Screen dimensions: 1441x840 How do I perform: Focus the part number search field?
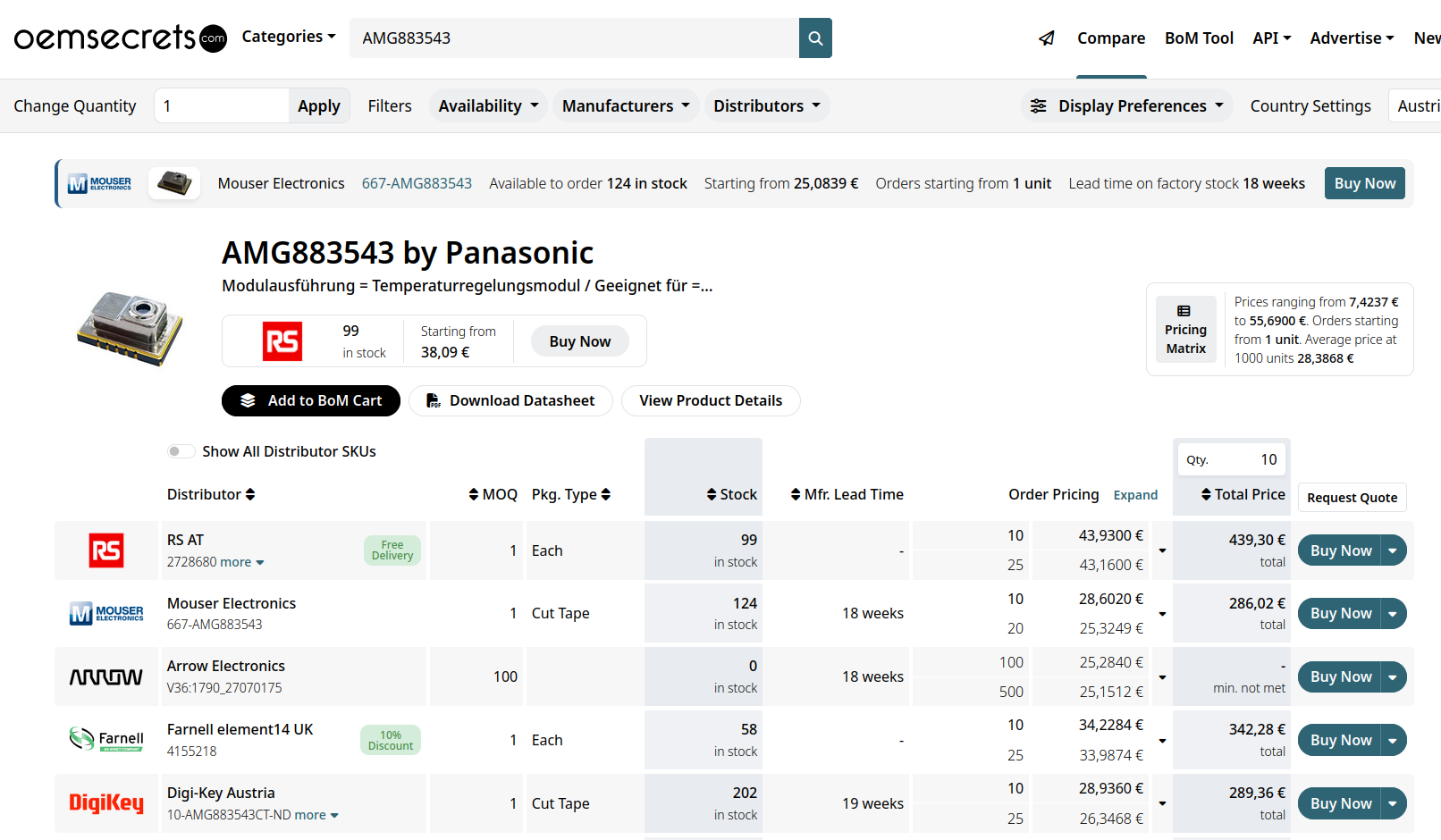point(574,38)
